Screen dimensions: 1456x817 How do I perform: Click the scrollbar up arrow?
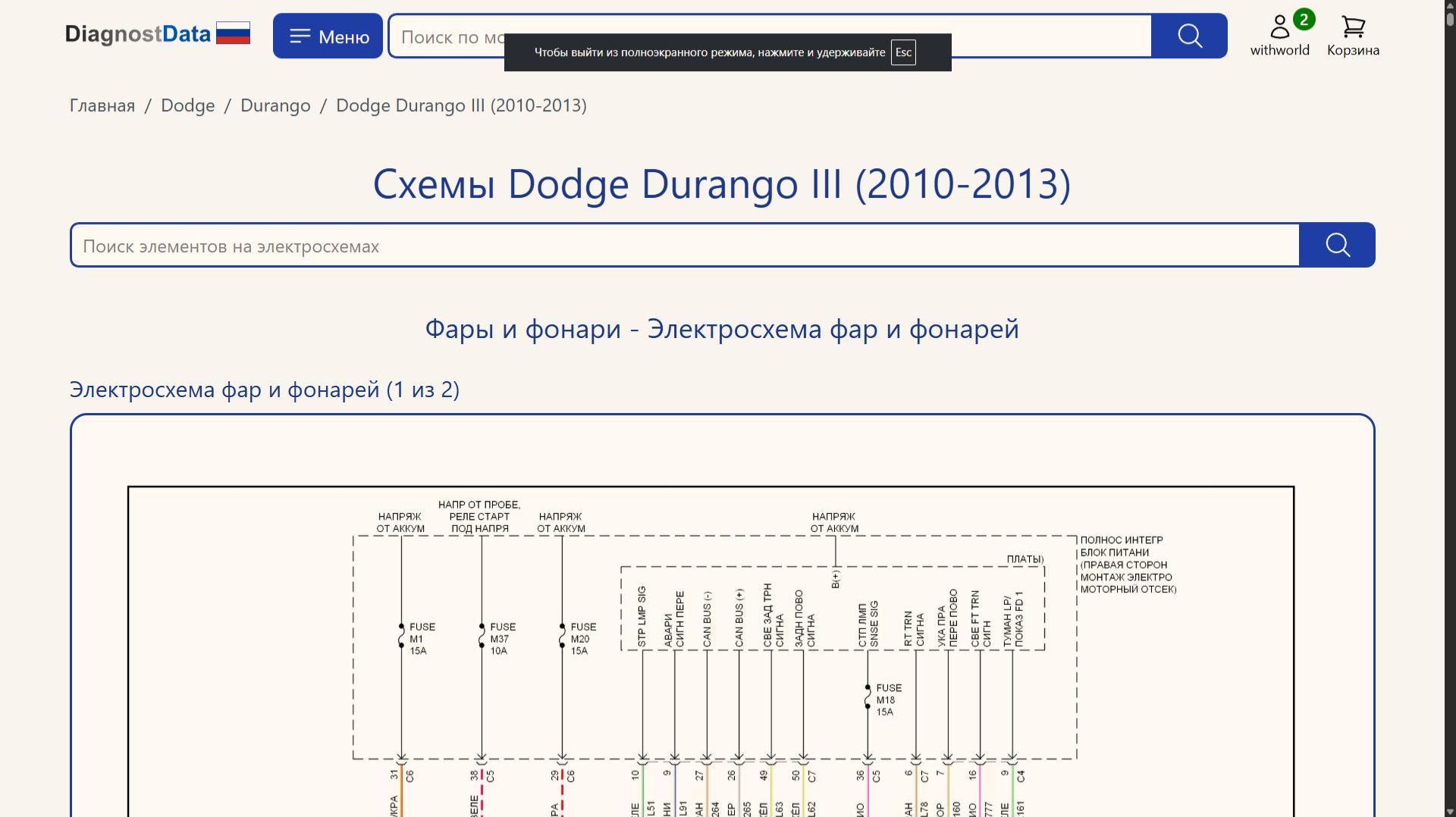[x=1449, y=7]
